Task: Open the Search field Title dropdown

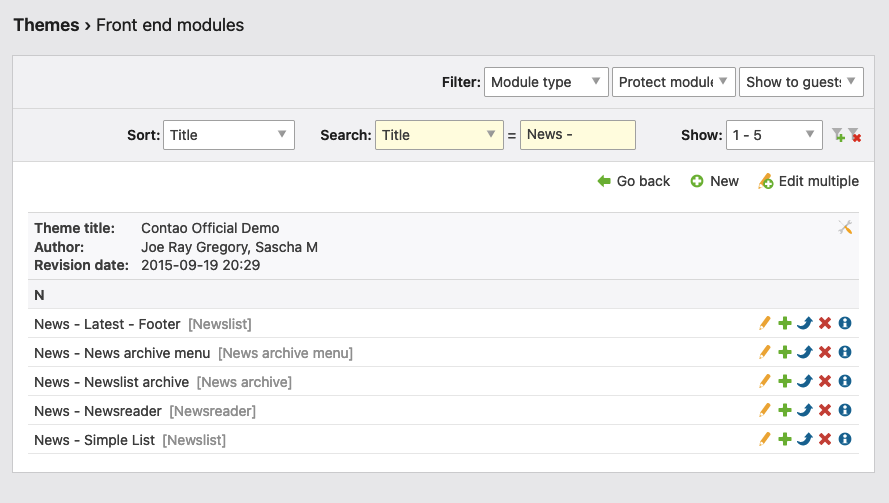Action: point(439,135)
